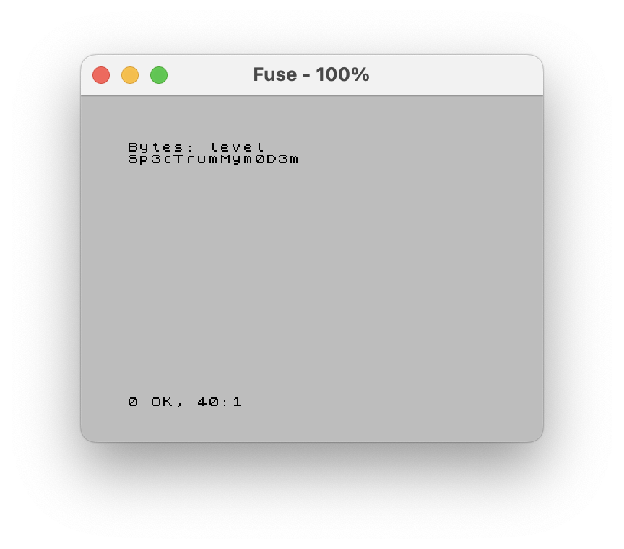
Task: Click the "m0D3m" ending of the second line
Action: tap(271, 159)
